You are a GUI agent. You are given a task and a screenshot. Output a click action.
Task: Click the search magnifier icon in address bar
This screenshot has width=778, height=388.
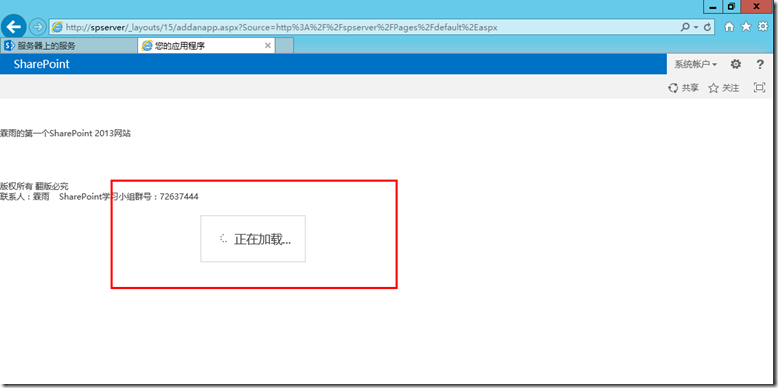tap(685, 27)
